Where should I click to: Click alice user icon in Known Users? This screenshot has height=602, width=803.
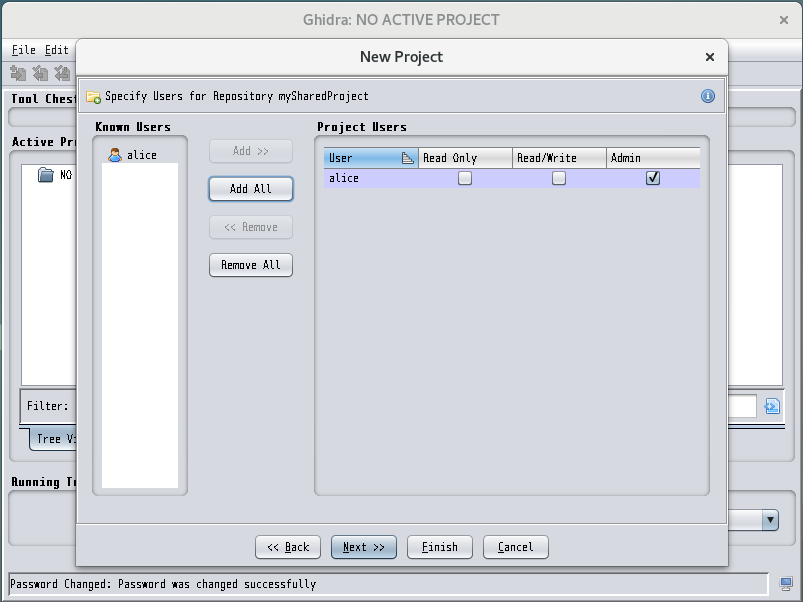(115, 155)
